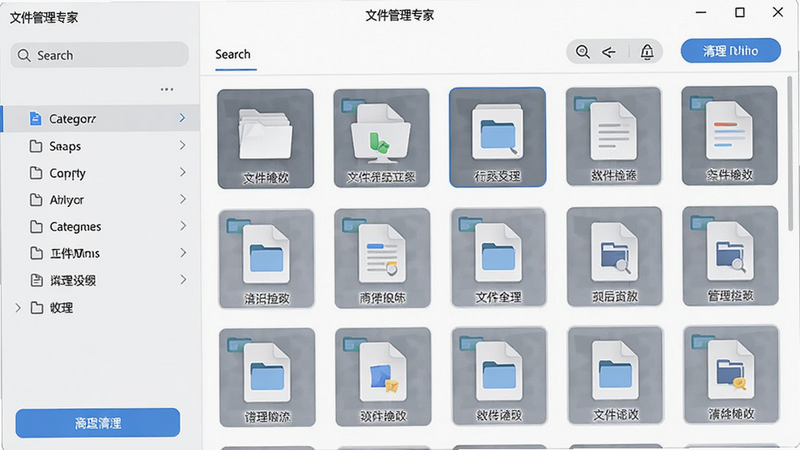Open the three-dots more options menu
This screenshot has width=800, height=450.
[167, 89]
